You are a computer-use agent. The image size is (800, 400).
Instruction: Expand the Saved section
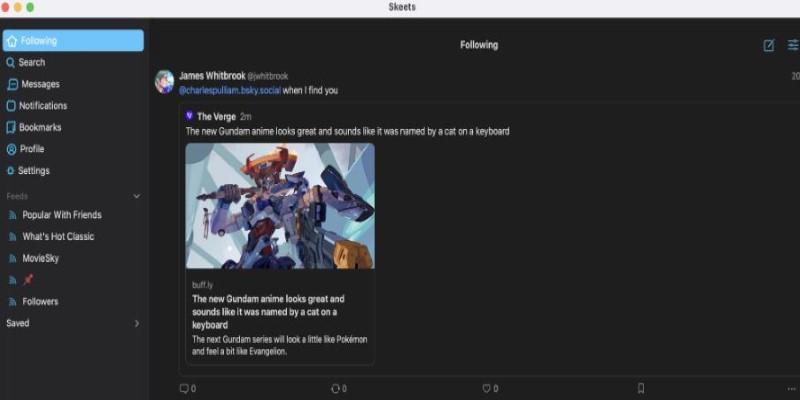pyautogui.click(x=137, y=323)
